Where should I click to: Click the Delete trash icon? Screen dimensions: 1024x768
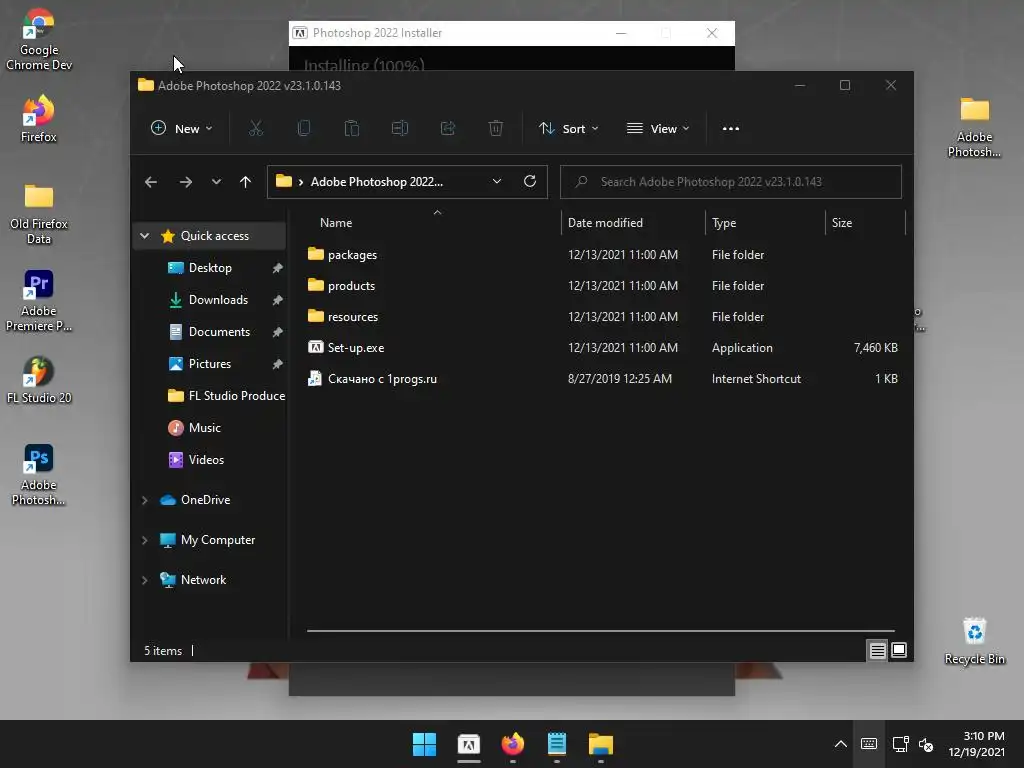(496, 129)
